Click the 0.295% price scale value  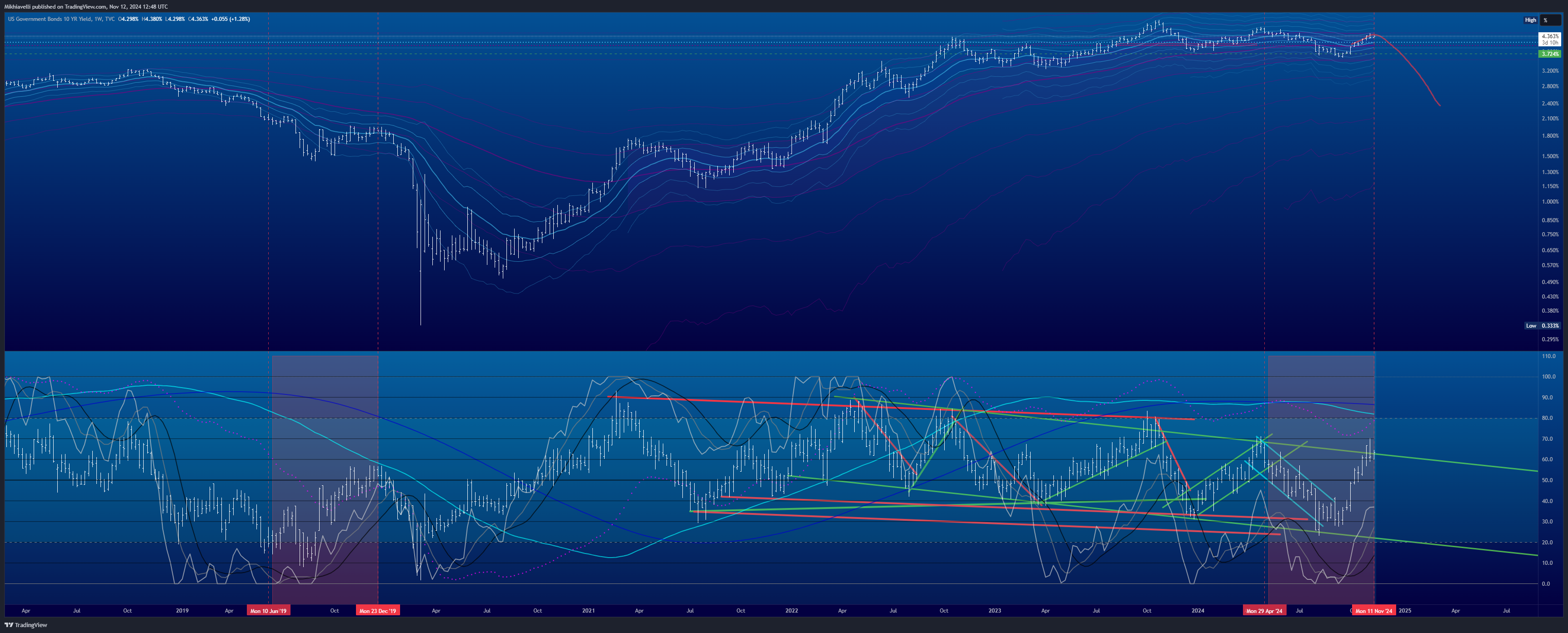(1550, 339)
